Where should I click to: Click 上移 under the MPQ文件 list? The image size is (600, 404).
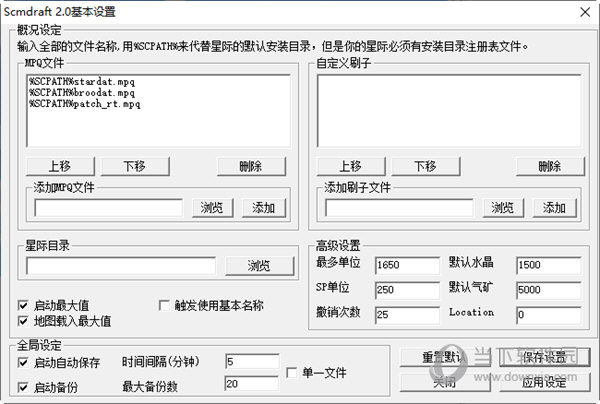point(60,166)
